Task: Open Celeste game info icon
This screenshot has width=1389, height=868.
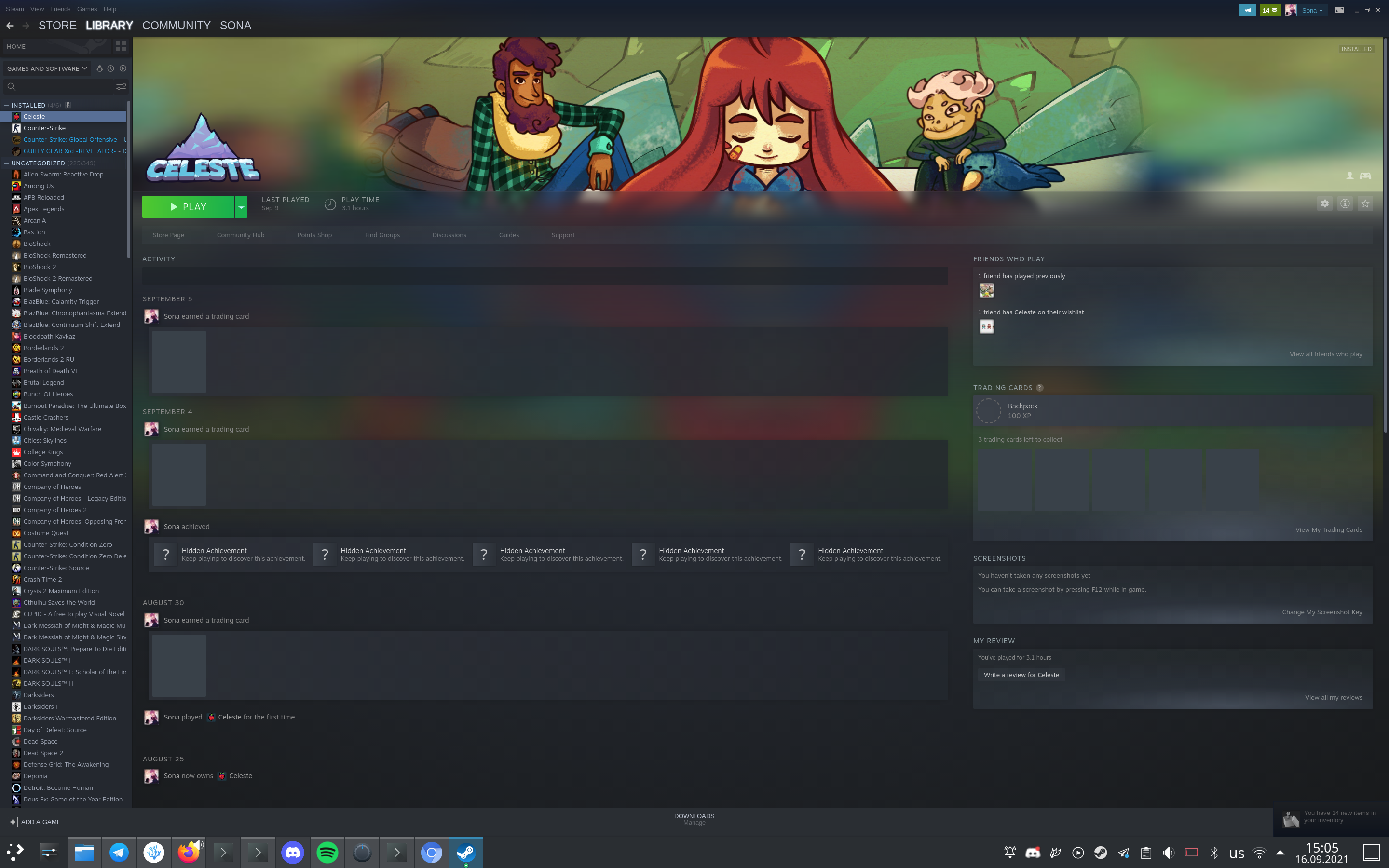Action: click(x=1345, y=203)
